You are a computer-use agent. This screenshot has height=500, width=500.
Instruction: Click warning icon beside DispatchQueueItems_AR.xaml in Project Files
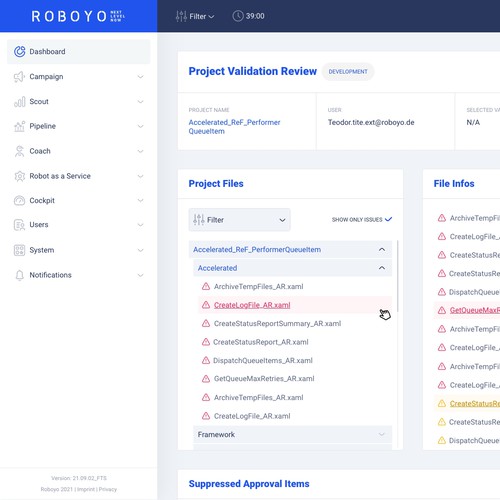tap(206, 360)
